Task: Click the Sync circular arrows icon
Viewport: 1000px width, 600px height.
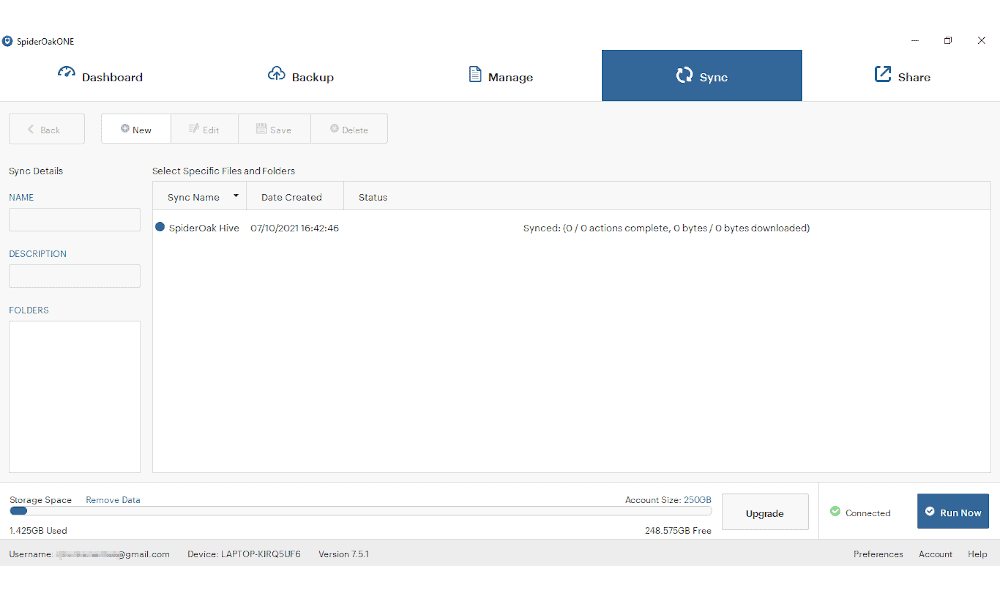Action: coord(684,75)
